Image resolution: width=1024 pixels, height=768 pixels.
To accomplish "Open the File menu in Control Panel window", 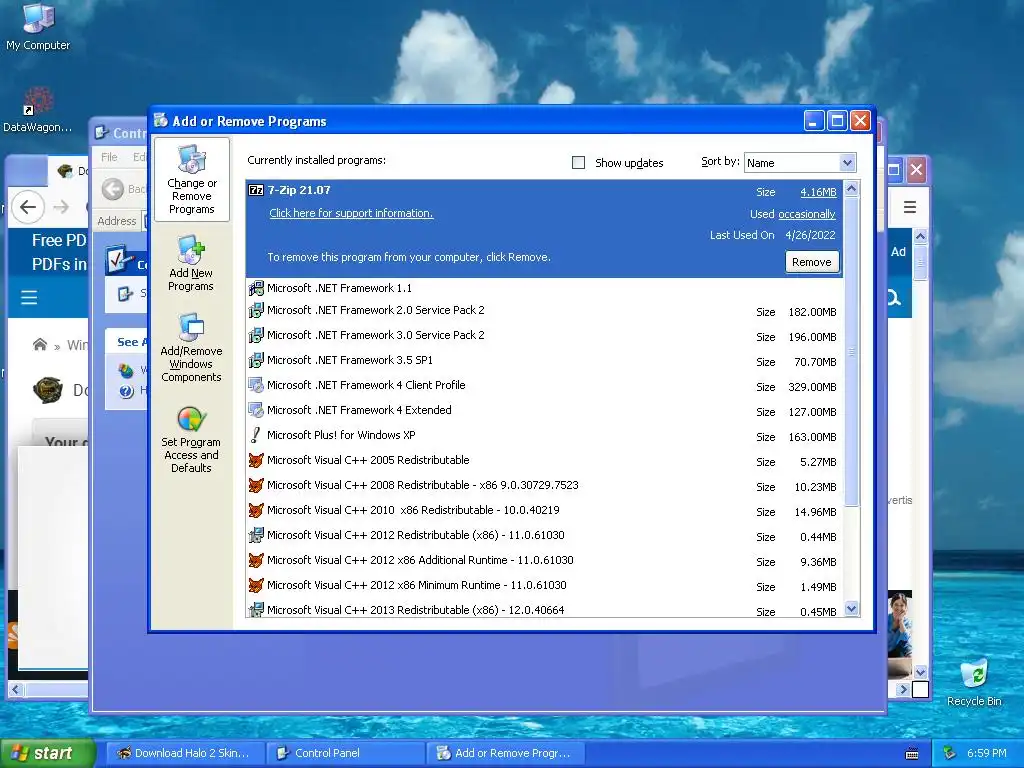I will (x=109, y=157).
